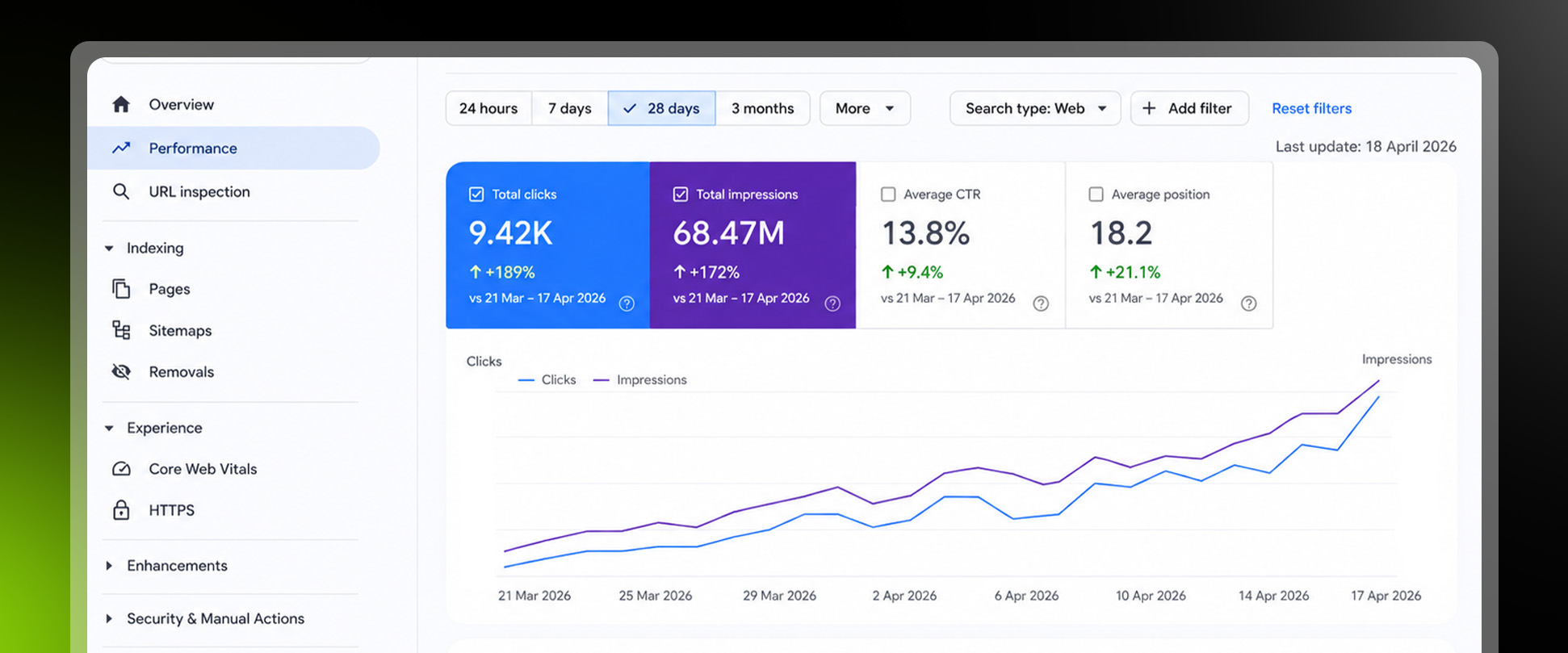Enable the Average position checkbox
The image size is (1568, 653).
[x=1096, y=195]
